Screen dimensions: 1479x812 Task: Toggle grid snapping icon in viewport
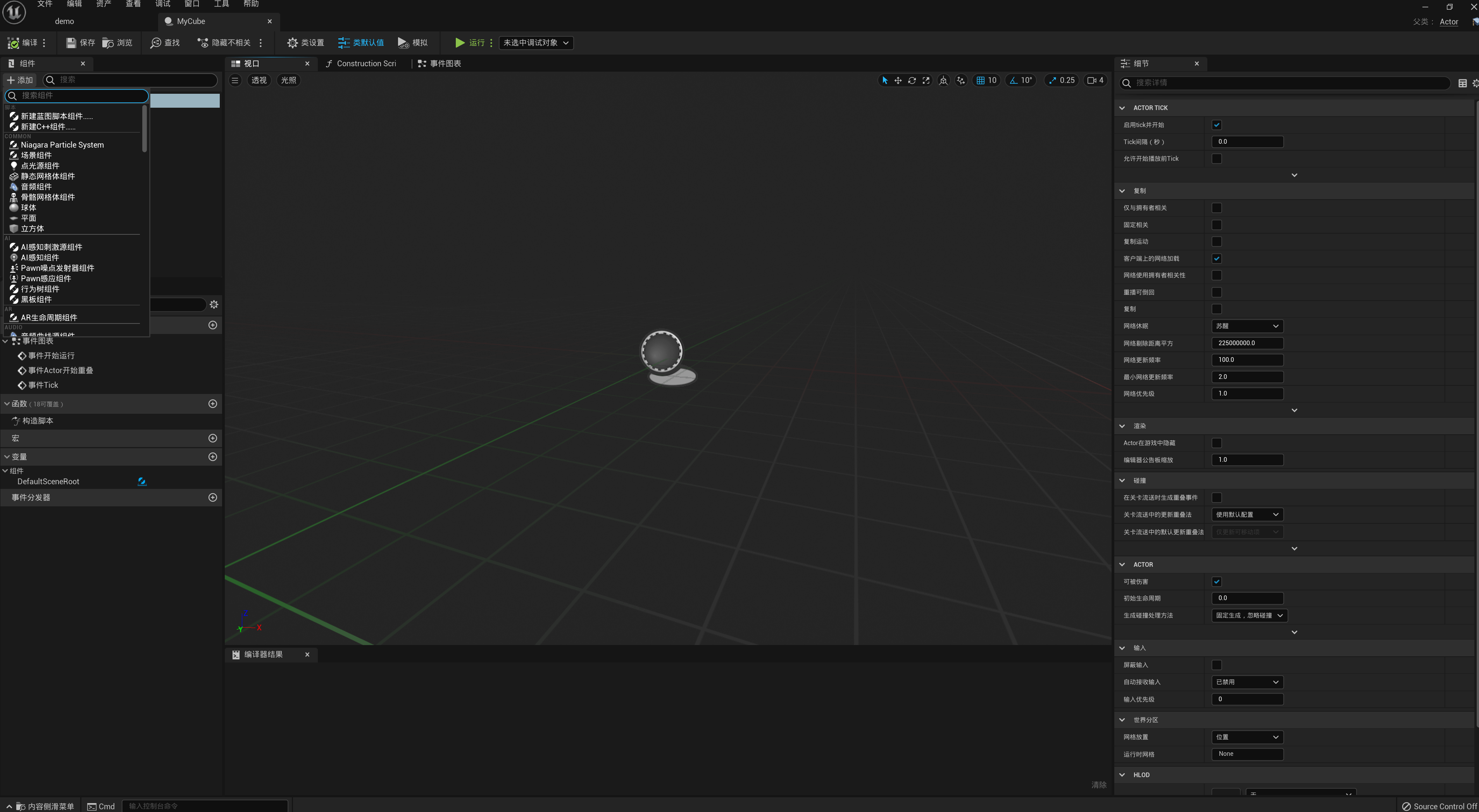point(981,81)
